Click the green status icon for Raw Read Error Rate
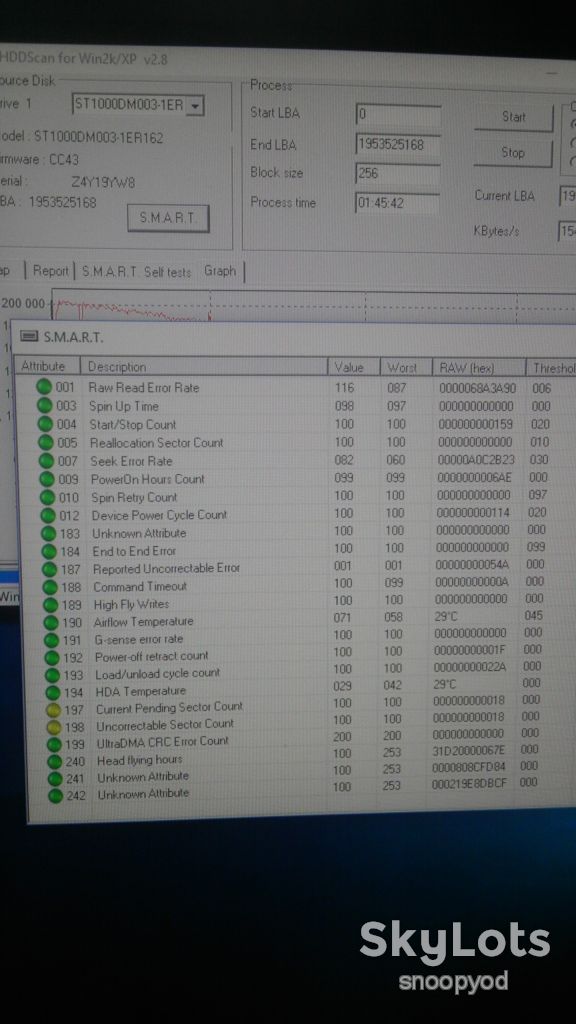 43,387
